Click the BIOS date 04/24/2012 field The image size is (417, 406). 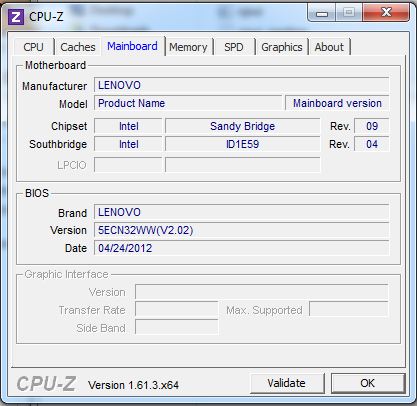(x=242, y=248)
